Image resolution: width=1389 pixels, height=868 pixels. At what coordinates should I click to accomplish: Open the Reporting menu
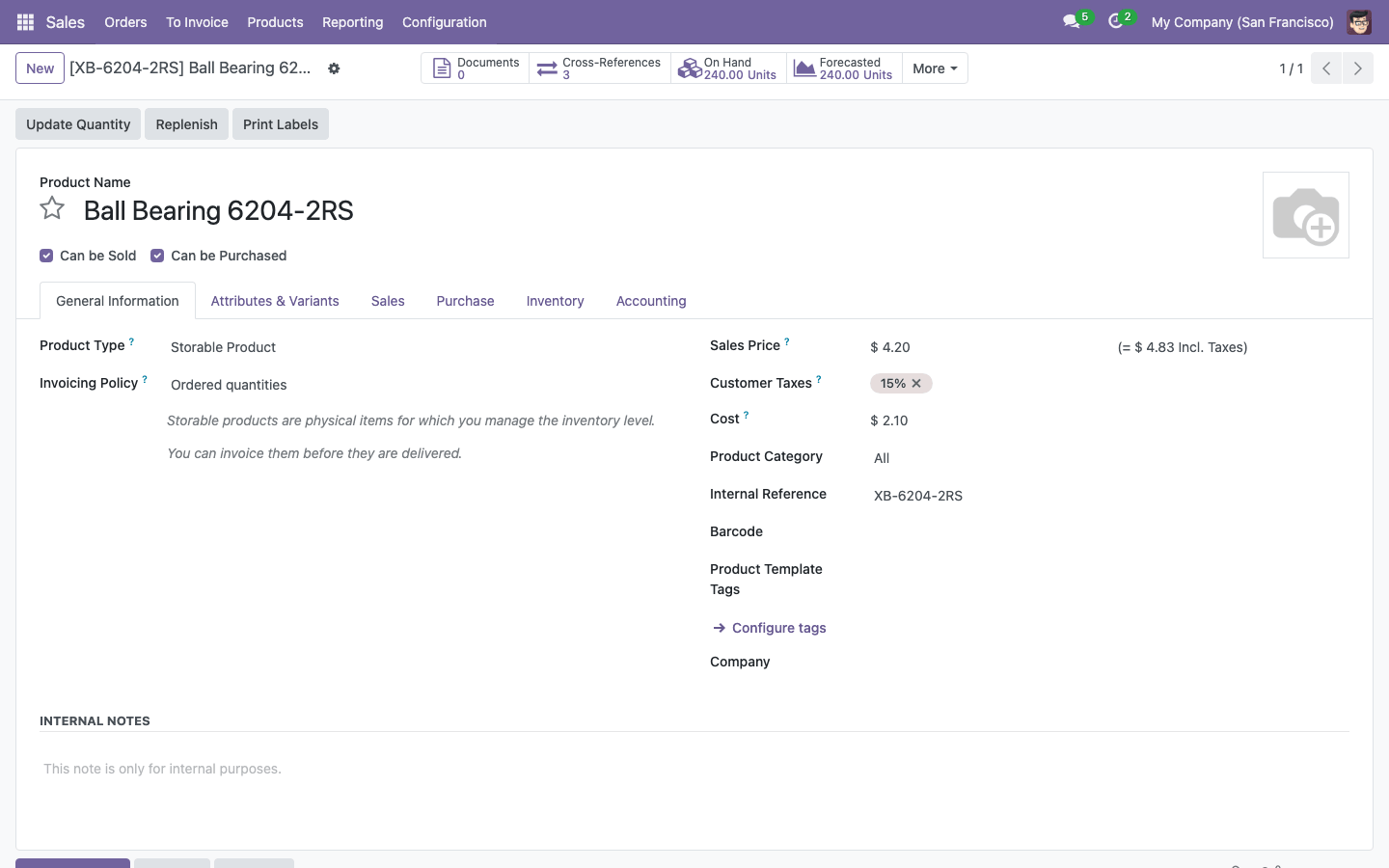(352, 22)
